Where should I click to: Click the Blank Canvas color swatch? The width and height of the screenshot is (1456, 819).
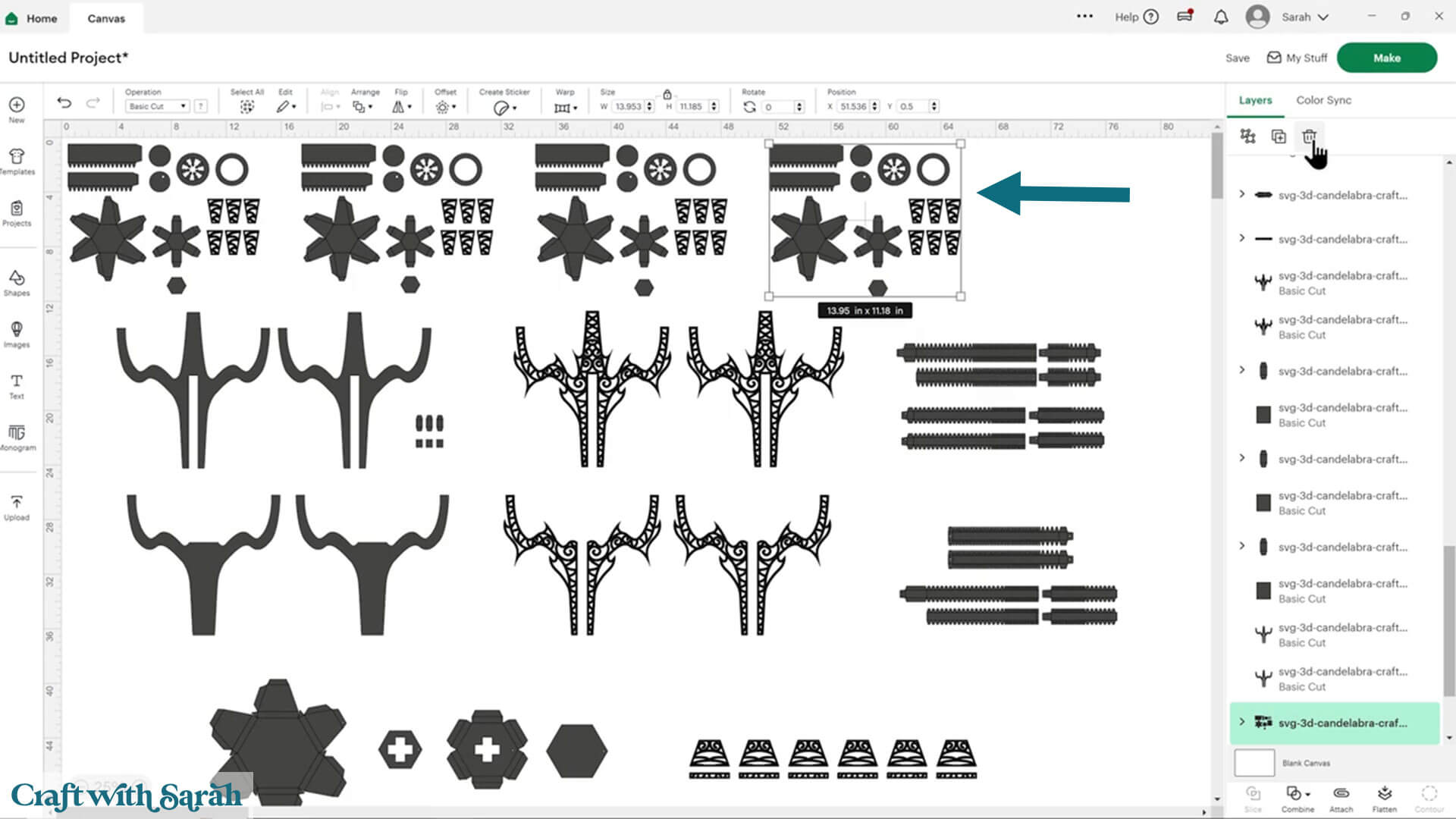1254,763
